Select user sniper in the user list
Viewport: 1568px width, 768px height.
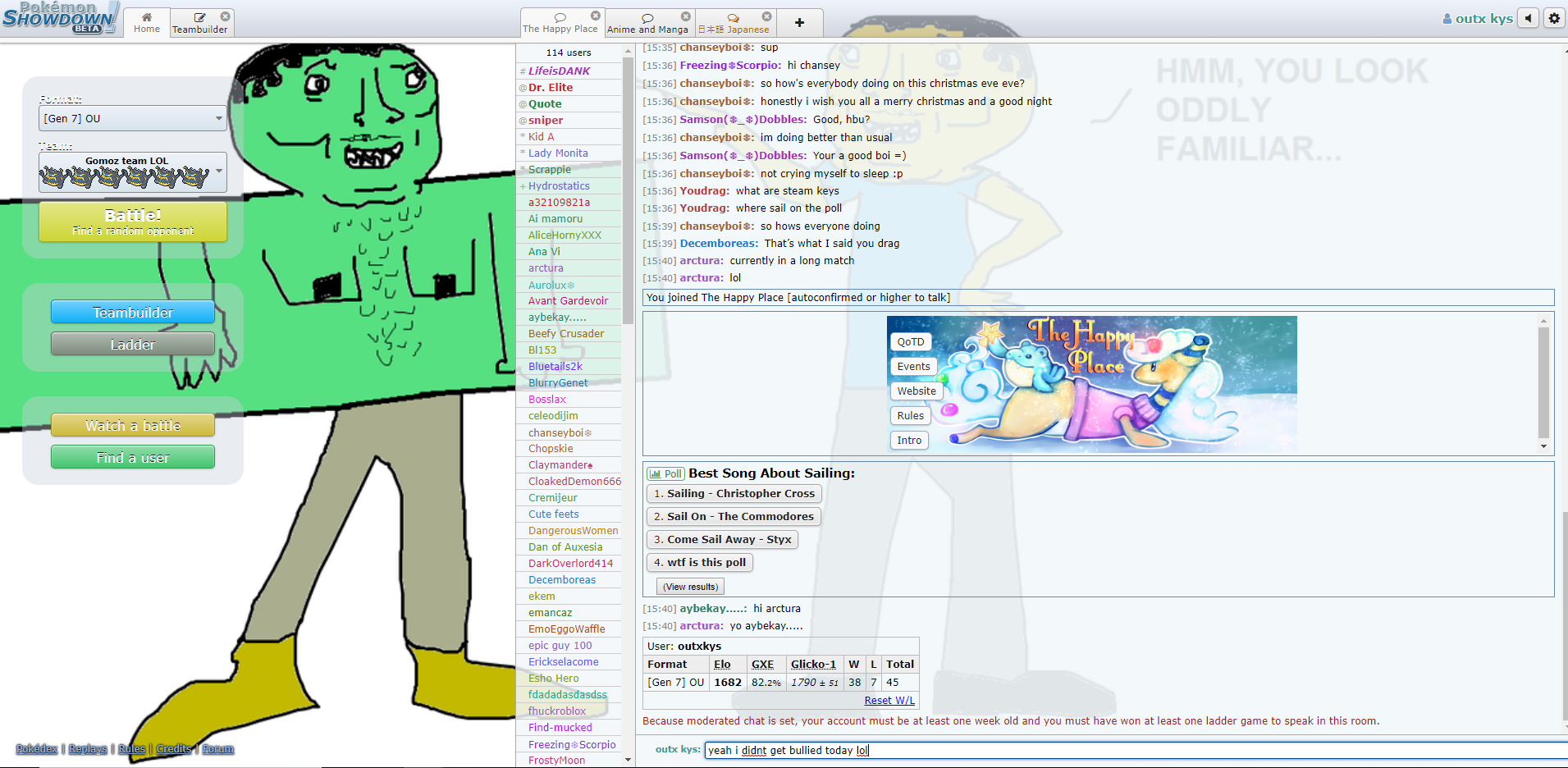569,120
